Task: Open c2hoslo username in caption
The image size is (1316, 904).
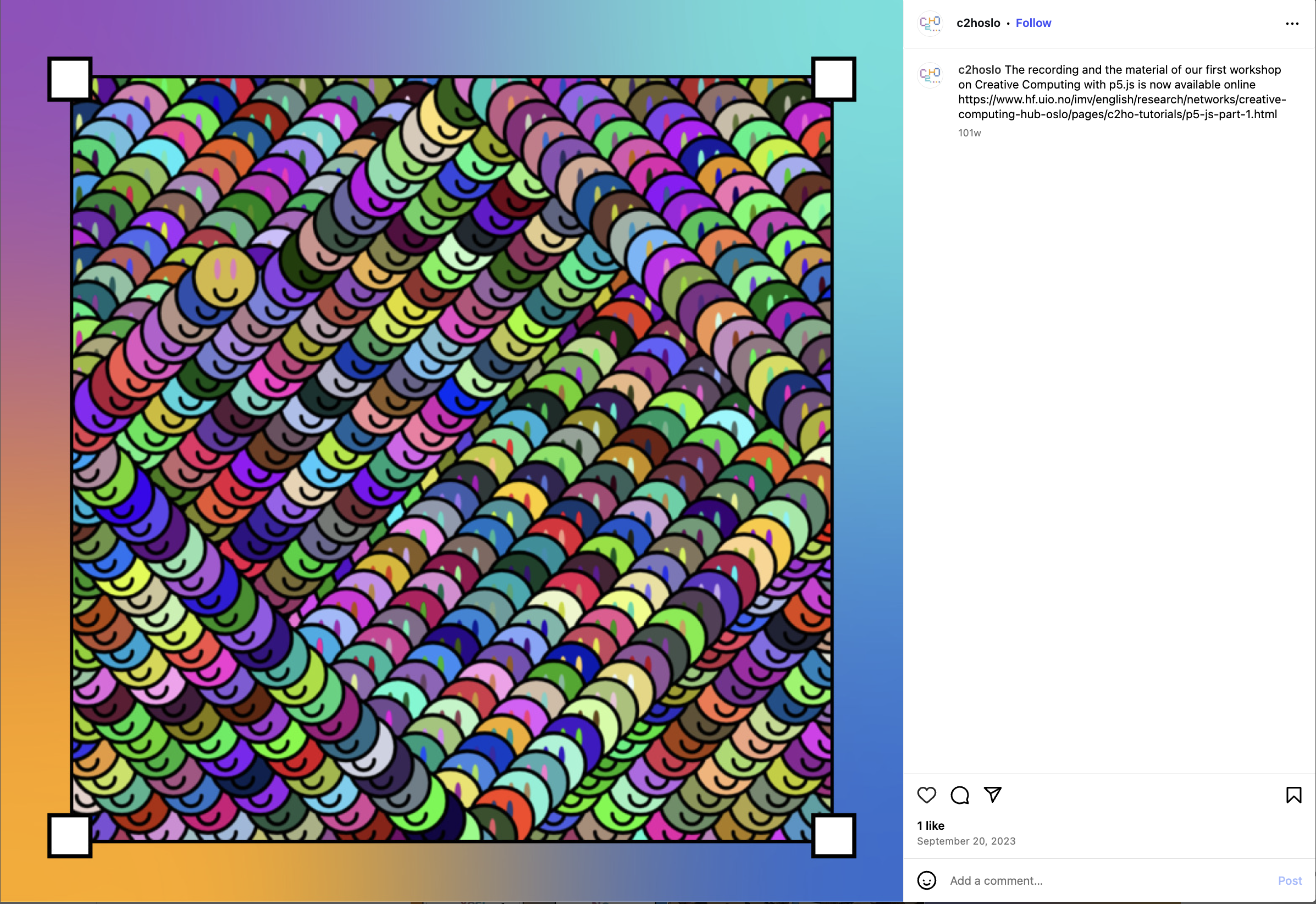Action: point(980,70)
